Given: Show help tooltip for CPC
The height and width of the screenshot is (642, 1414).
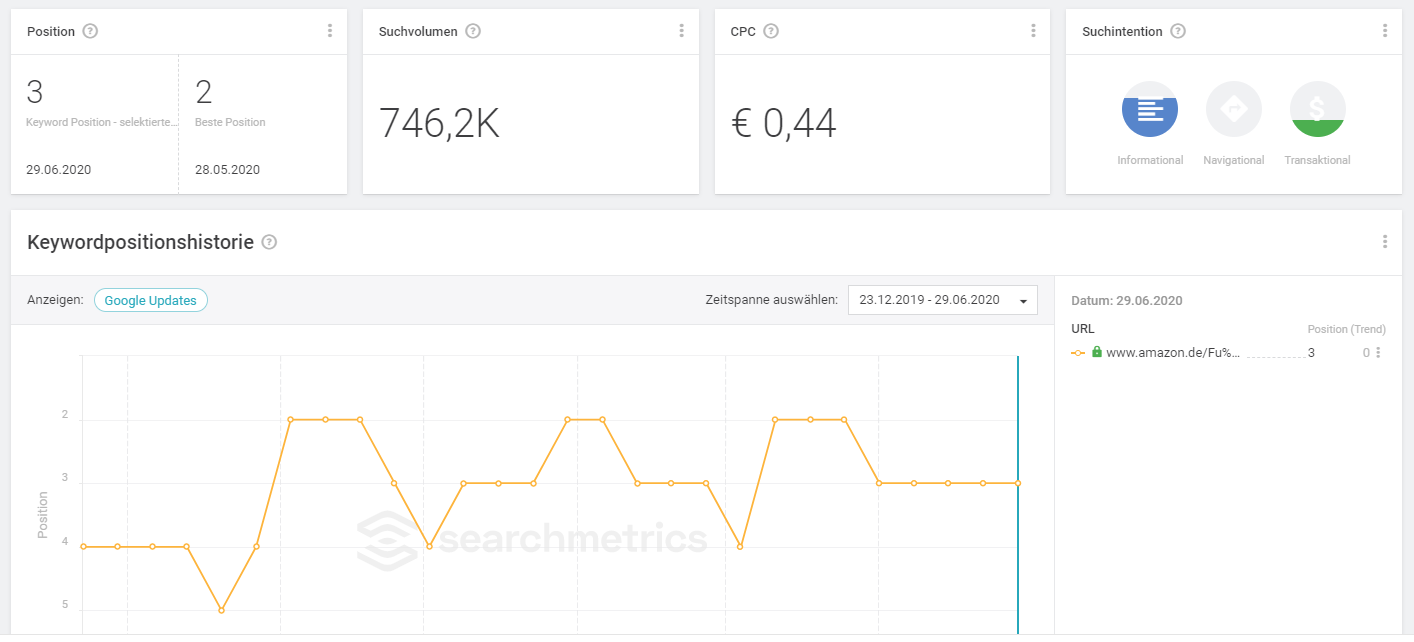Looking at the screenshot, I should [x=771, y=31].
